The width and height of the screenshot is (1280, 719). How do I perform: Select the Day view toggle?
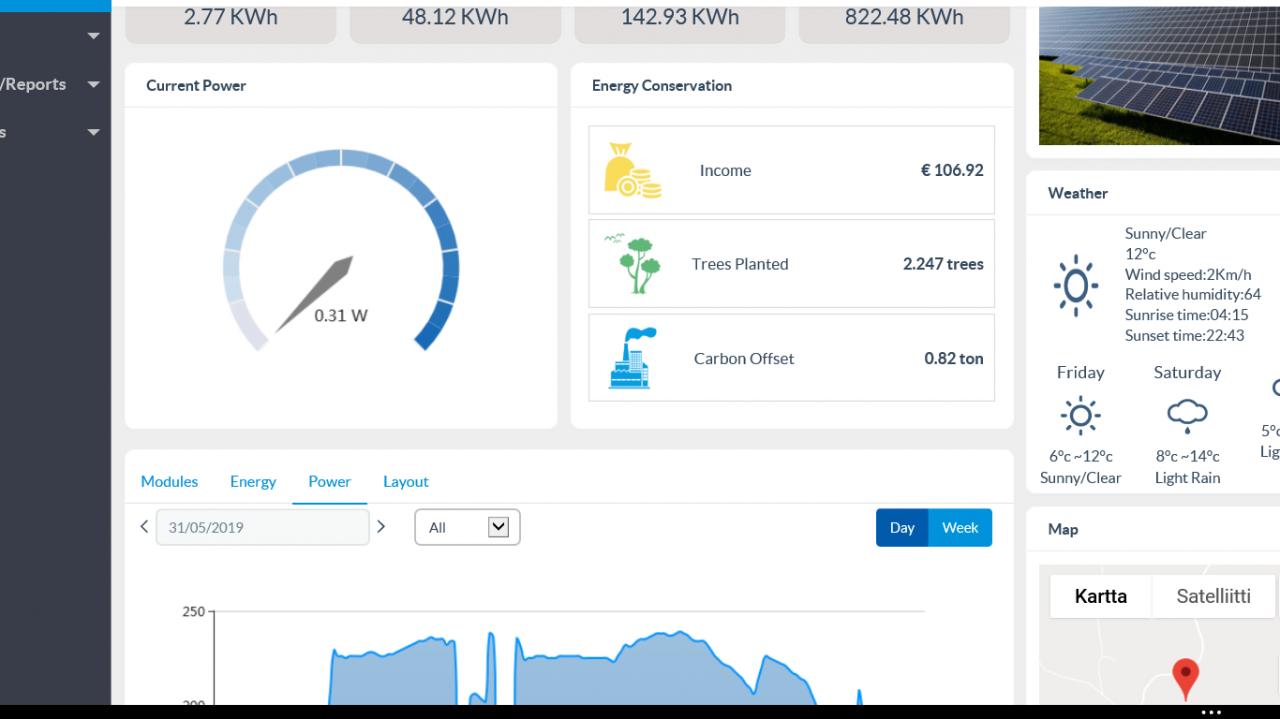(x=902, y=527)
